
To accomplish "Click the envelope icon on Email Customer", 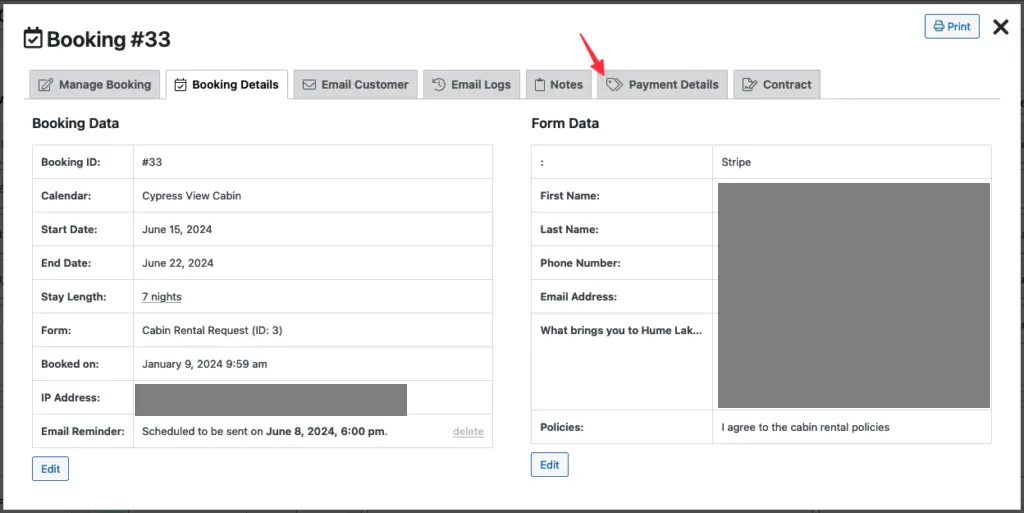I will tap(309, 85).
